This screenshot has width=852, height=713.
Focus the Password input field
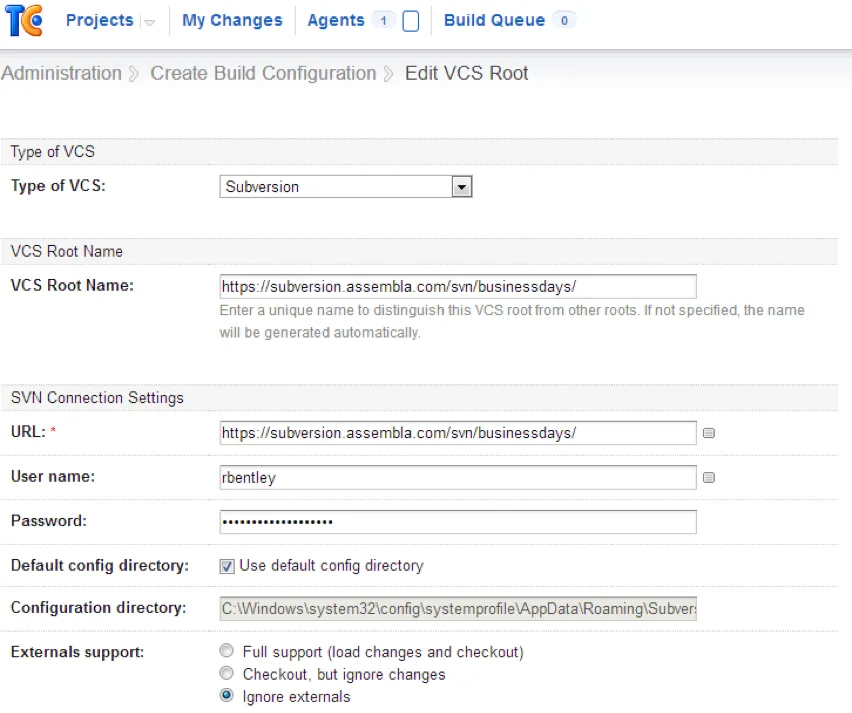(x=458, y=522)
